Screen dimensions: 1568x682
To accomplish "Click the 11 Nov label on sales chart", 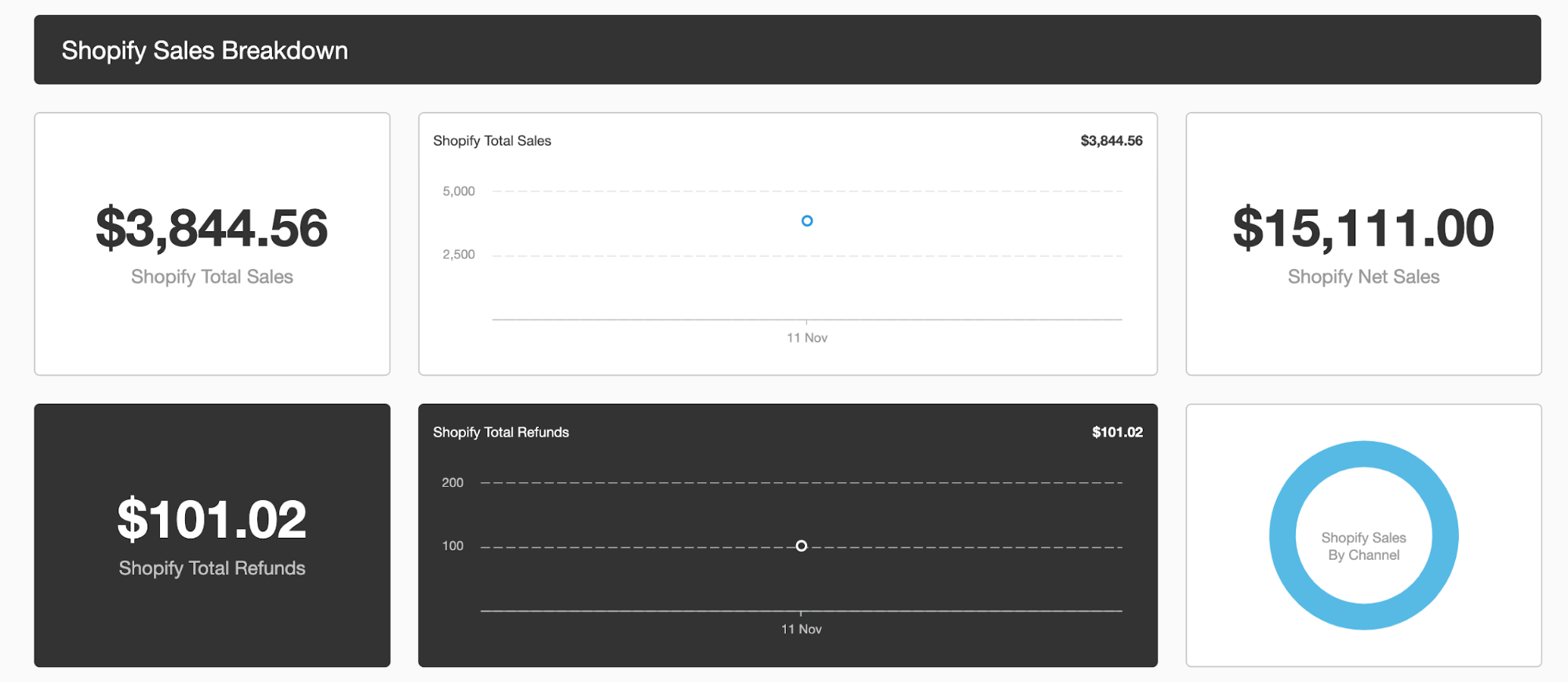I will coord(807,338).
